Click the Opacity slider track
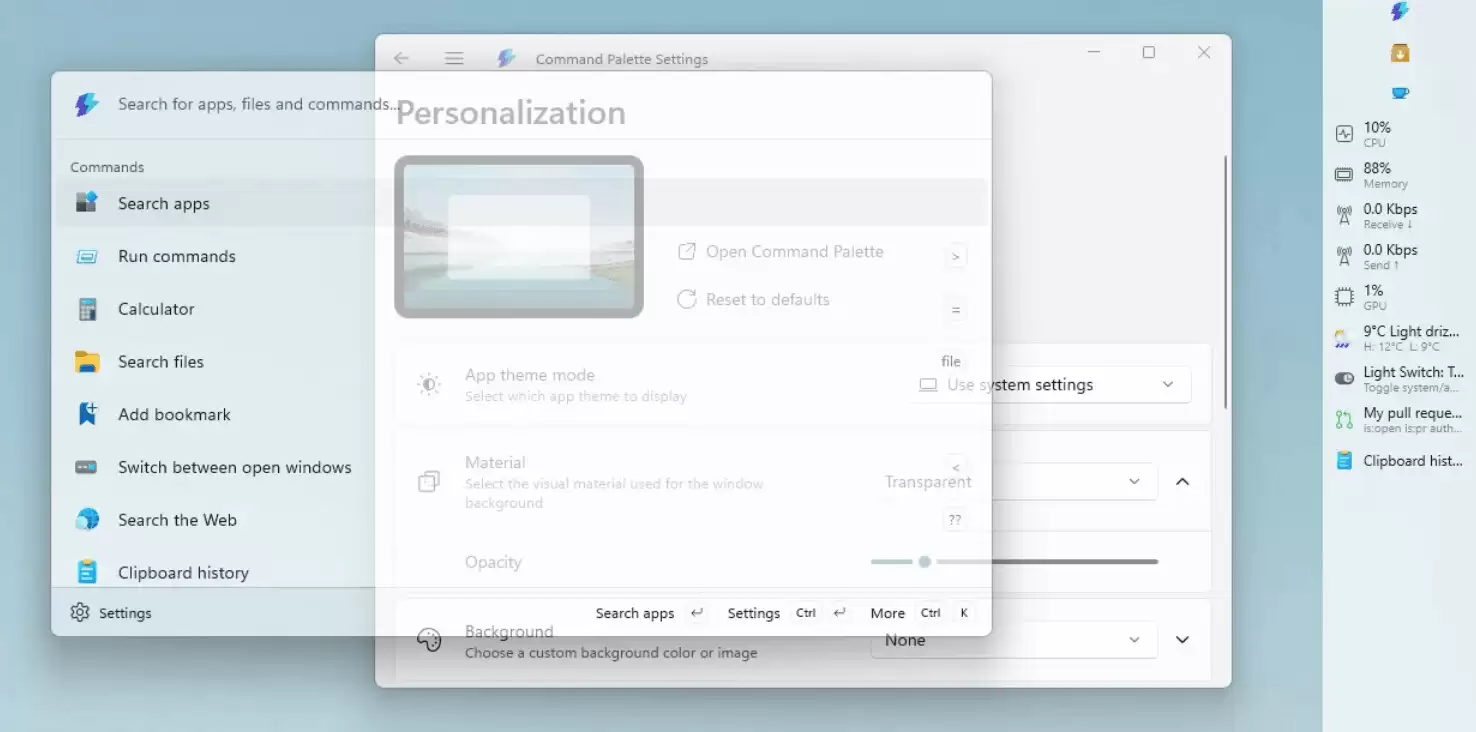The height and width of the screenshot is (732, 1476). pyautogui.click(x=1045, y=562)
